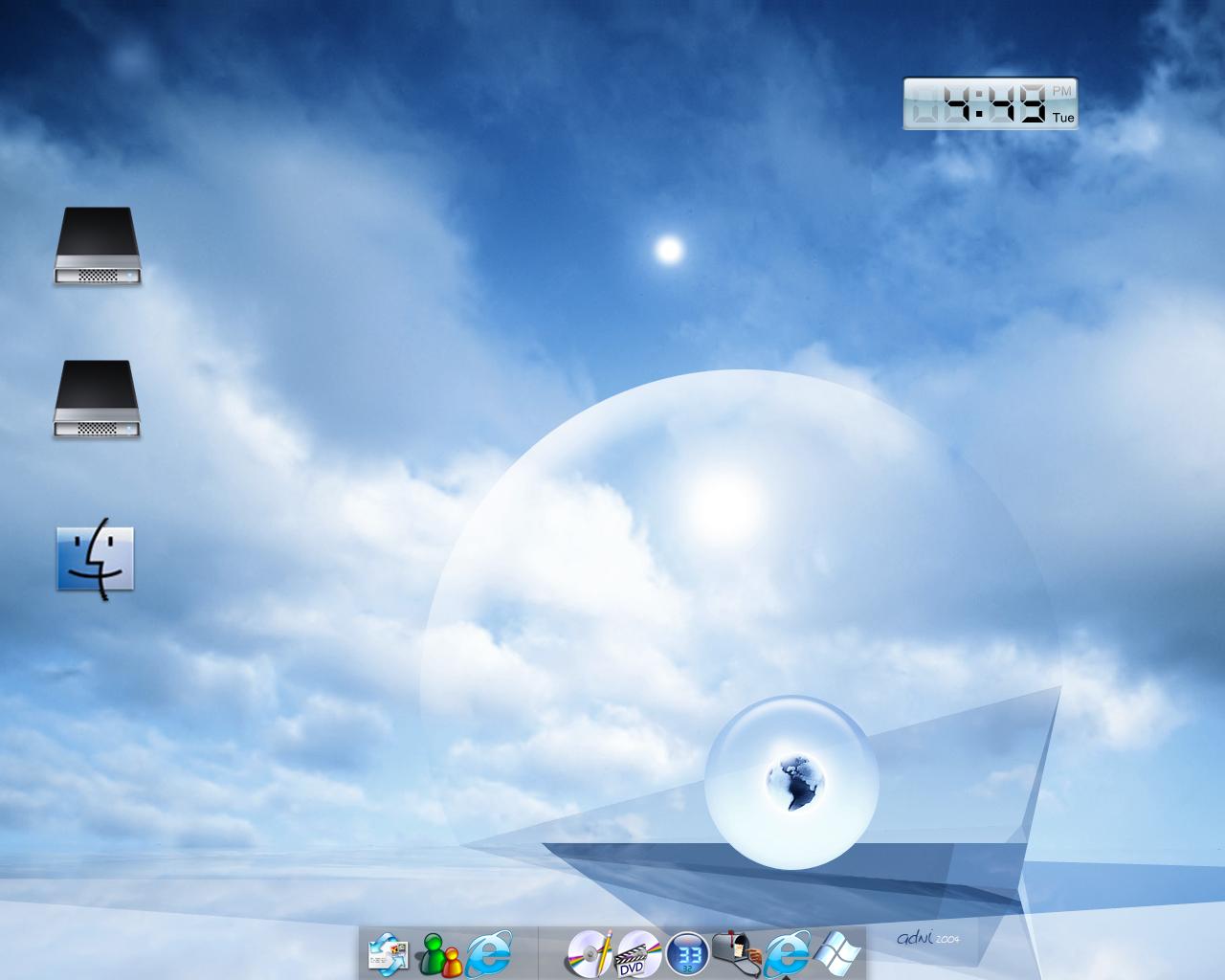Viewport: 1225px width, 980px height.
Task: Open the mailbox icon in the dock
Action: [x=737, y=954]
